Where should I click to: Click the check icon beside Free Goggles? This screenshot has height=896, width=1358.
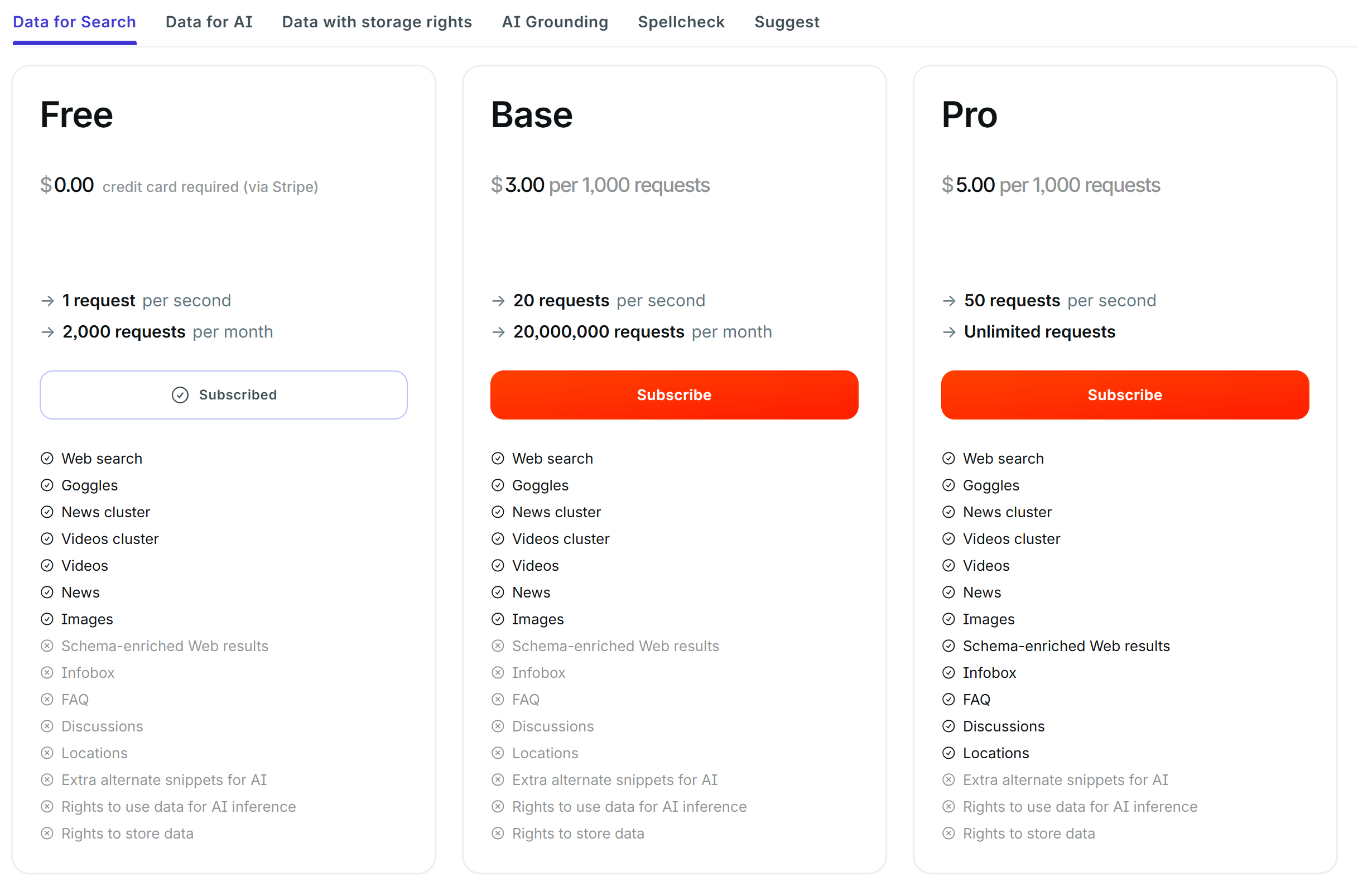47,485
